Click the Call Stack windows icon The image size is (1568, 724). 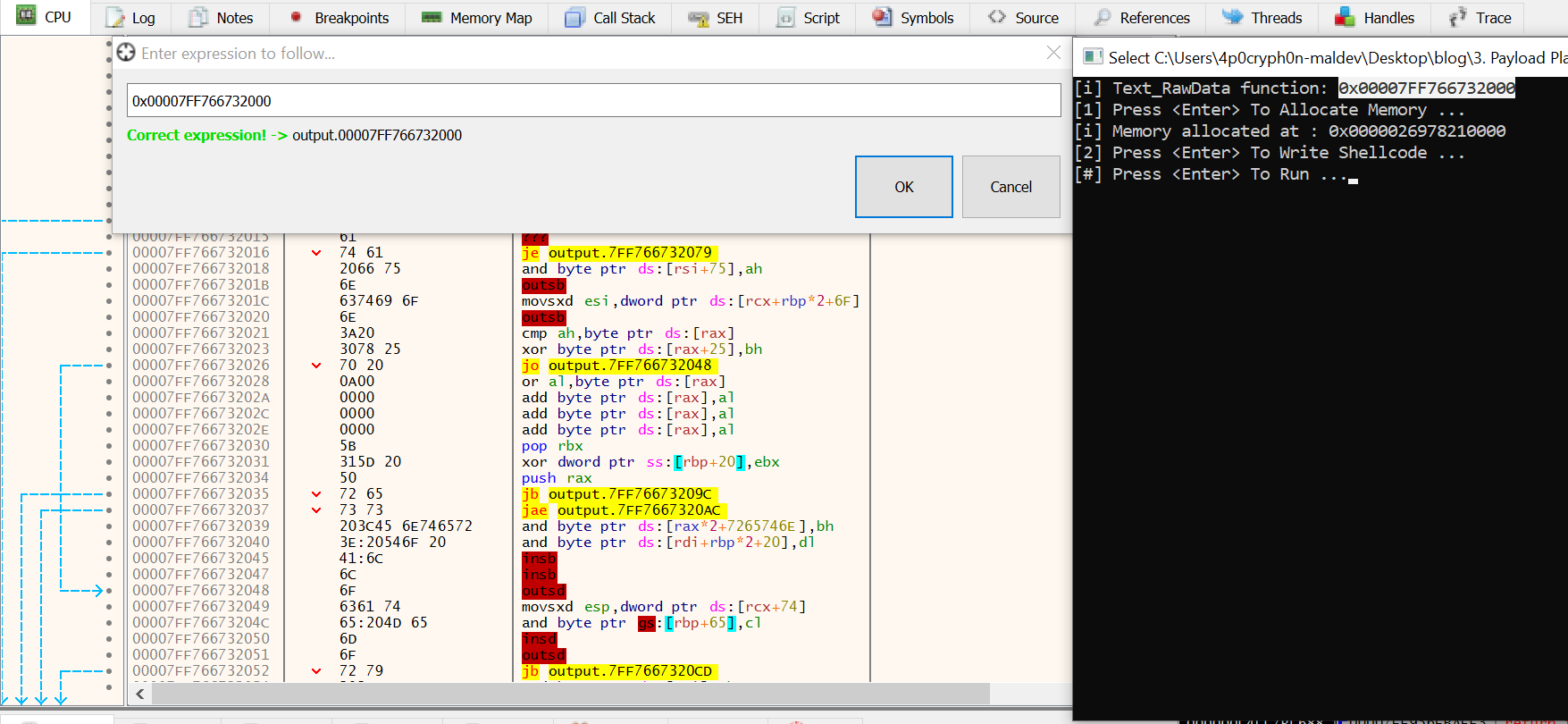(x=574, y=17)
